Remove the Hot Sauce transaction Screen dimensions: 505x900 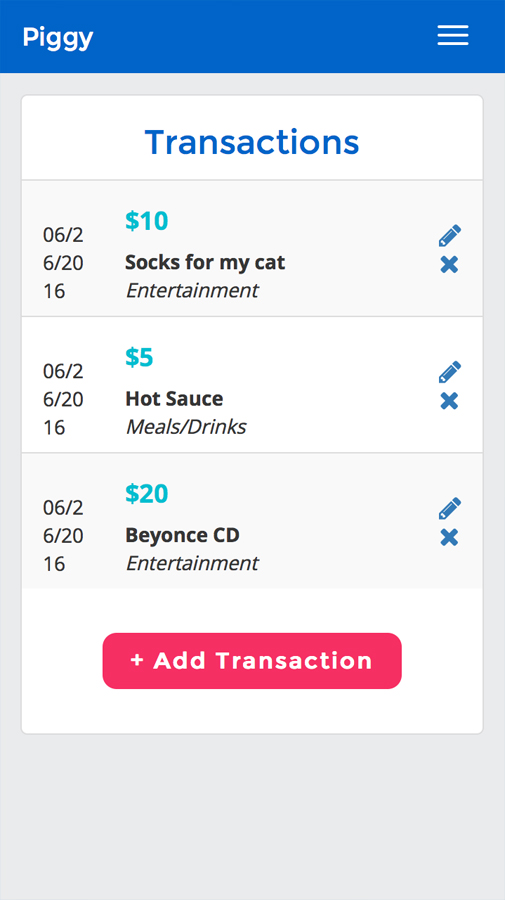pos(449,401)
